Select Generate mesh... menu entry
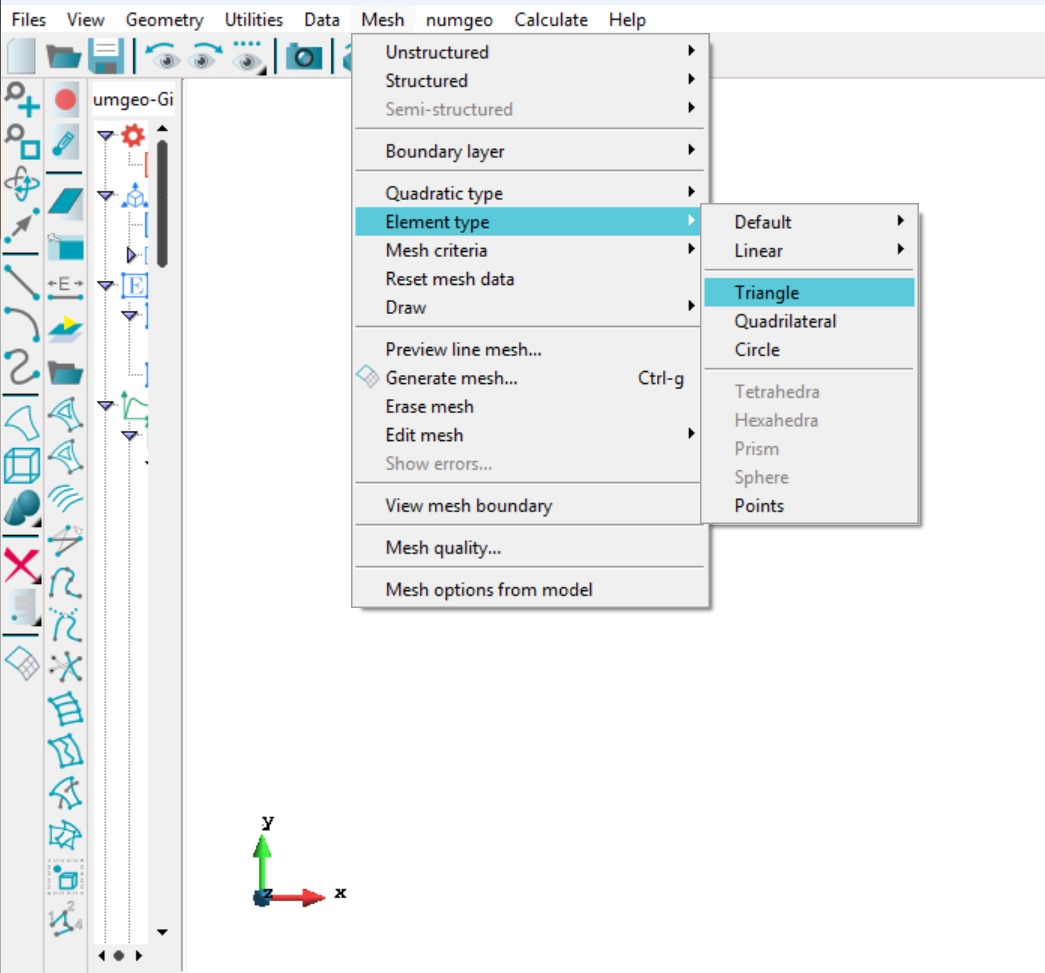The height and width of the screenshot is (973, 1045). pyautogui.click(x=451, y=378)
